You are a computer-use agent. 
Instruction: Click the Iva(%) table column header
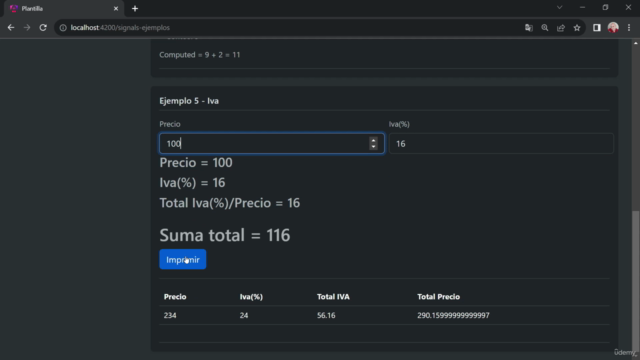[251, 297]
